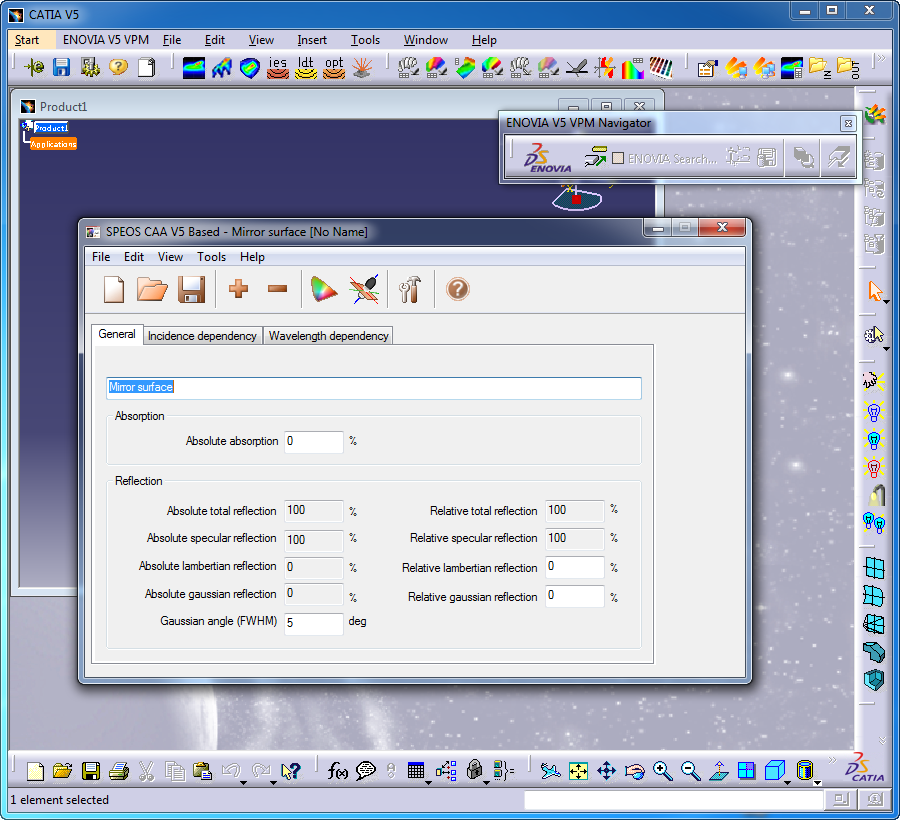Click the Formula f(x) icon
Image resolution: width=900 pixels, height=820 pixels.
(338, 771)
